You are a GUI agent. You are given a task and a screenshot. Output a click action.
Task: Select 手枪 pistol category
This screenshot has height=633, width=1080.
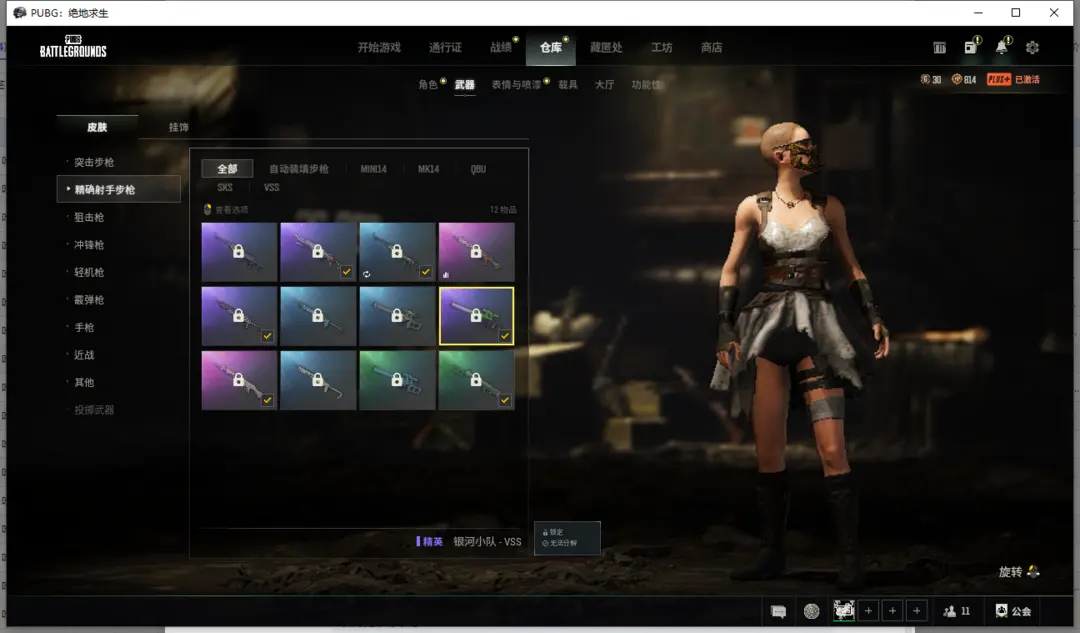point(84,327)
